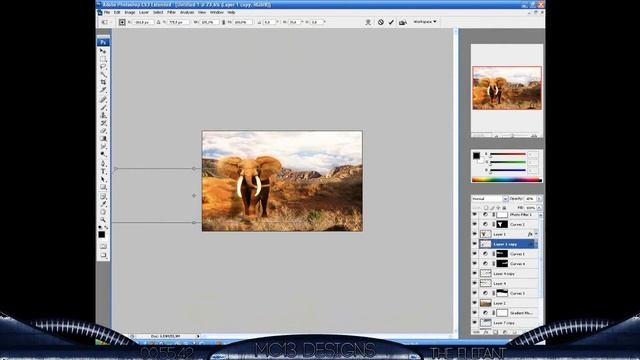The height and width of the screenshot is (360, 640).
Task: Cancel the transform in options bar
Action: click(x=380, y=22)
